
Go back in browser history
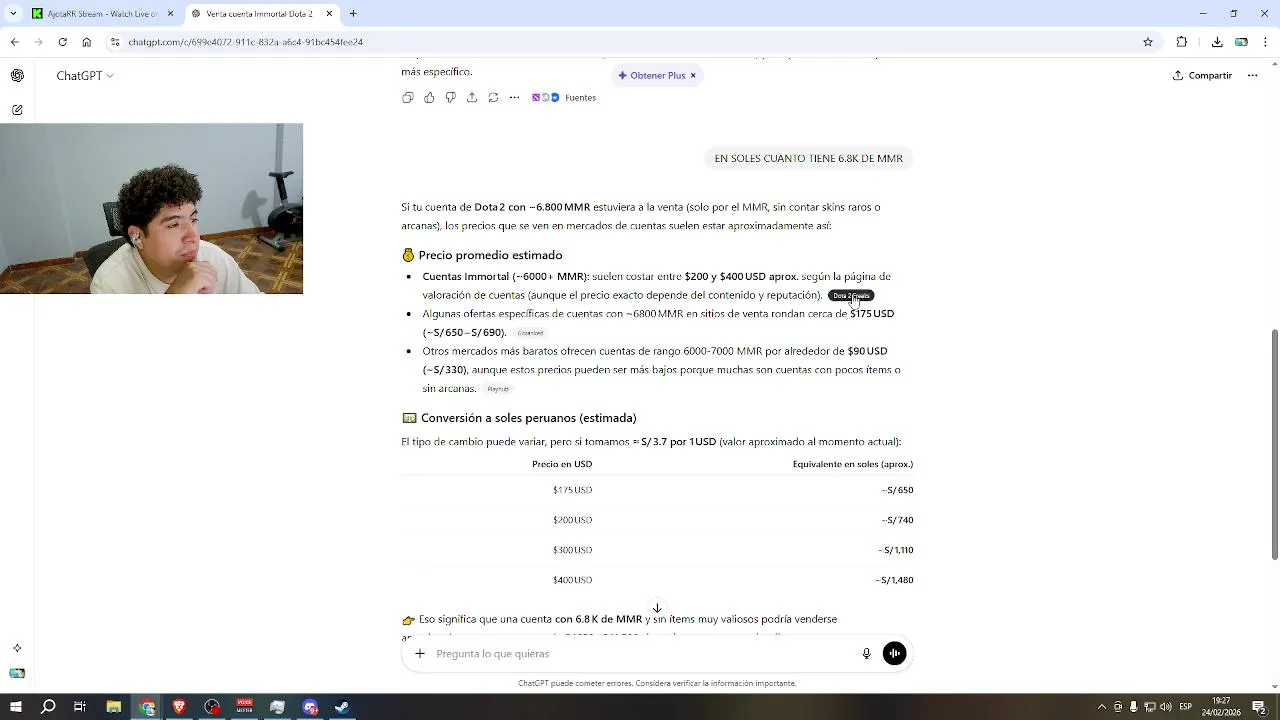point(14,42)
